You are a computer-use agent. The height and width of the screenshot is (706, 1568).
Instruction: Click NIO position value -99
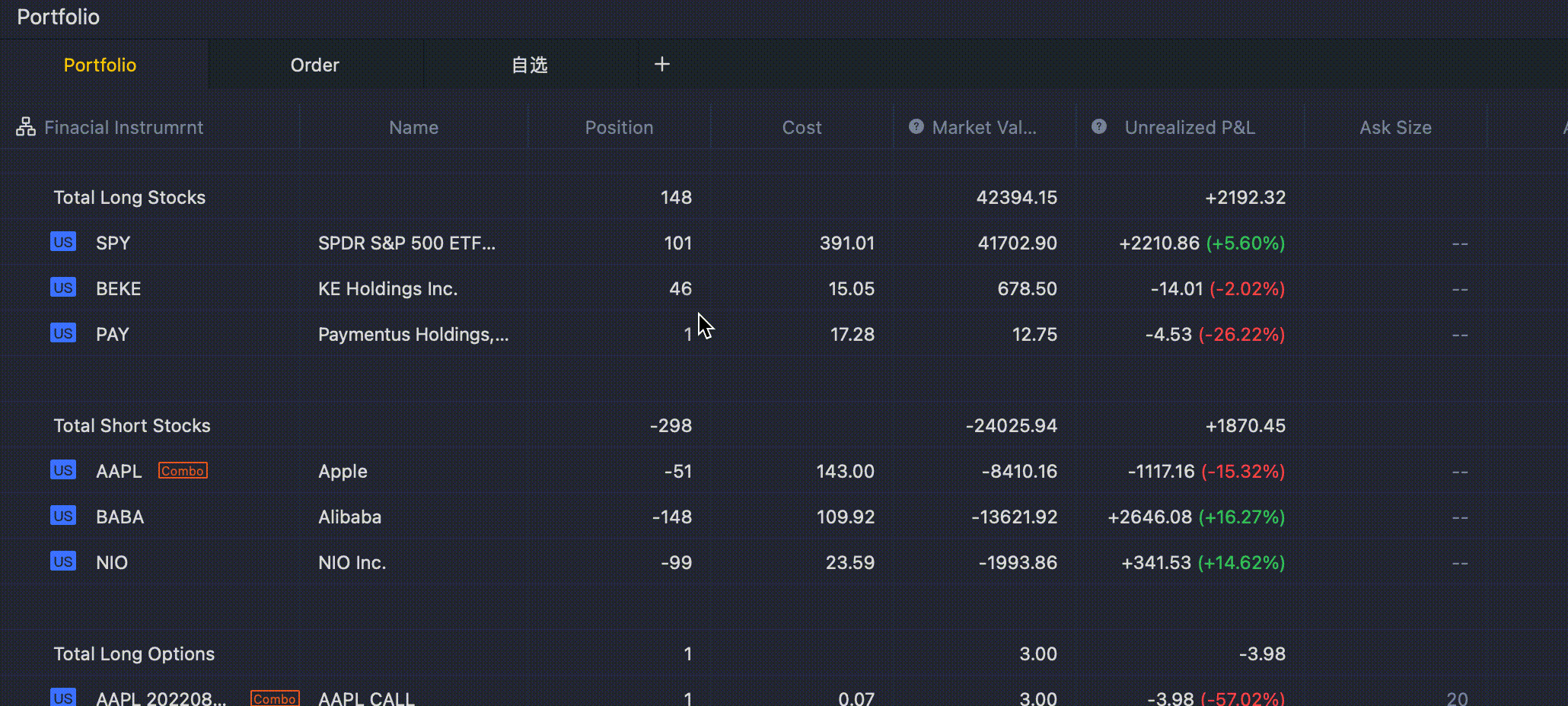click(x=676, y=562)
